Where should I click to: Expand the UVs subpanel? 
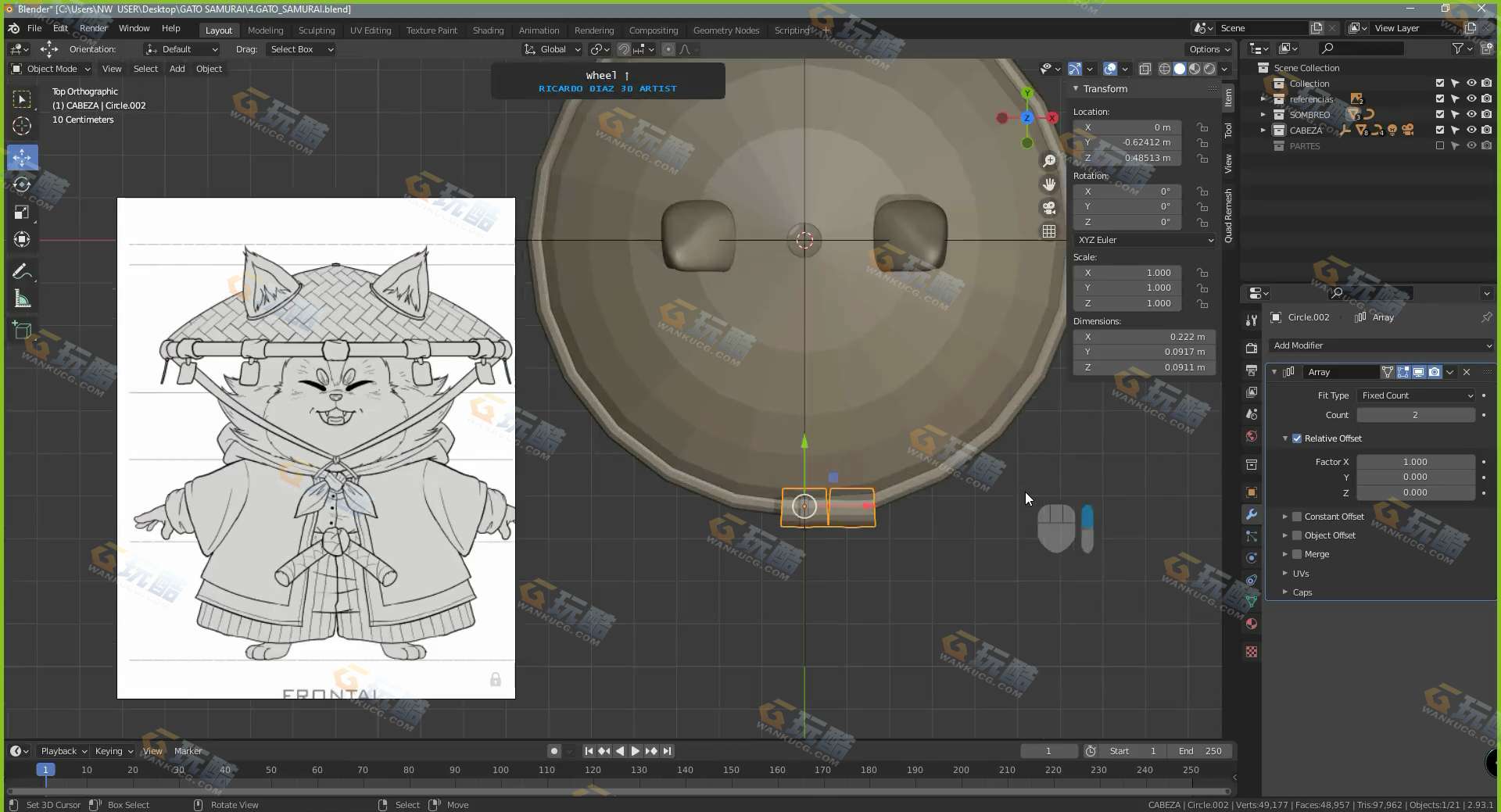click(x=1300, y=574)
